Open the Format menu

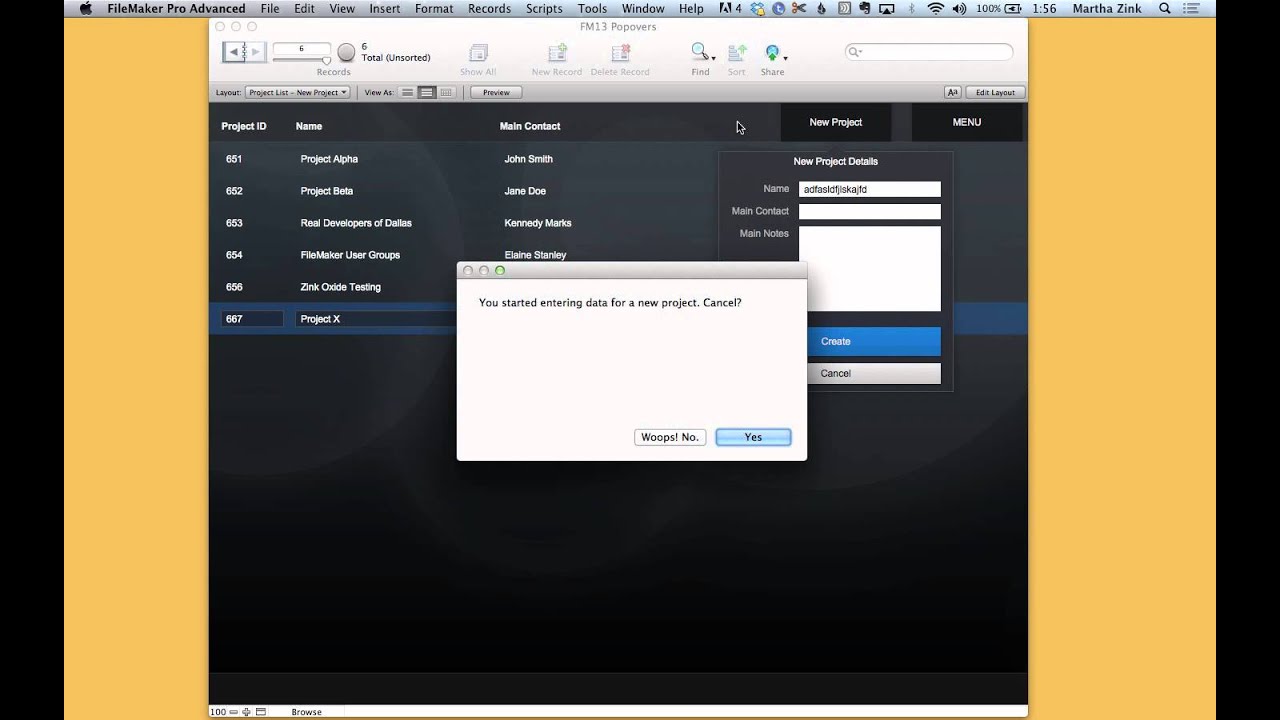(434, 8)
